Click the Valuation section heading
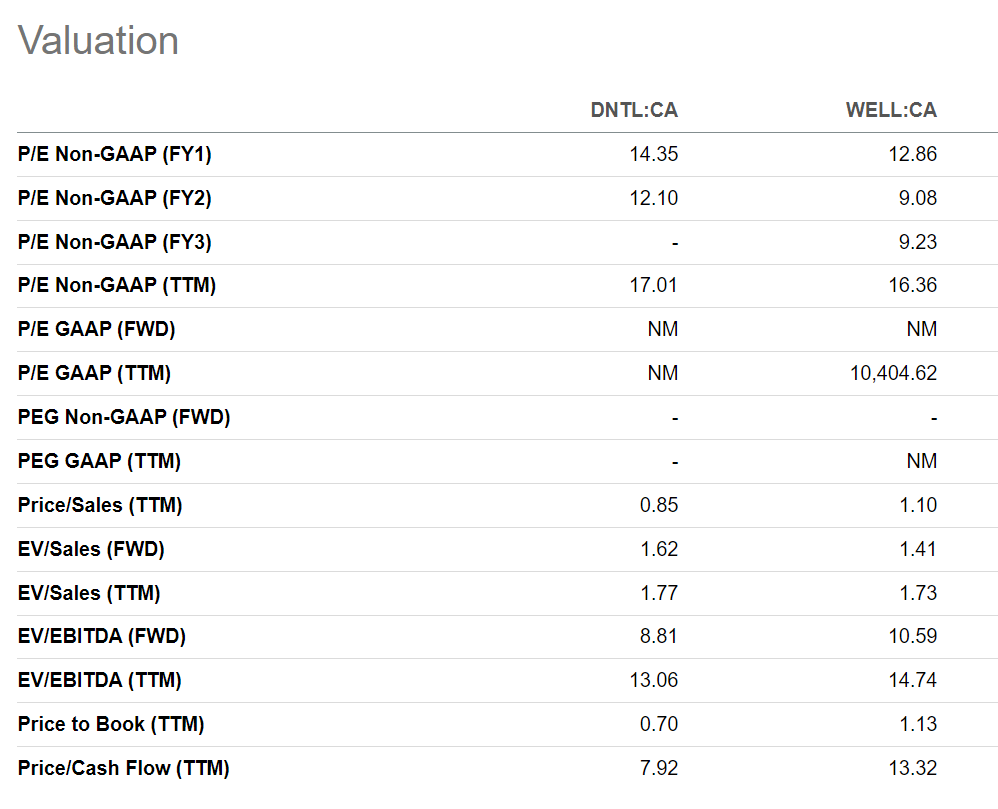The height and width of the screenshot is (809, 998). tap(99, 41)
